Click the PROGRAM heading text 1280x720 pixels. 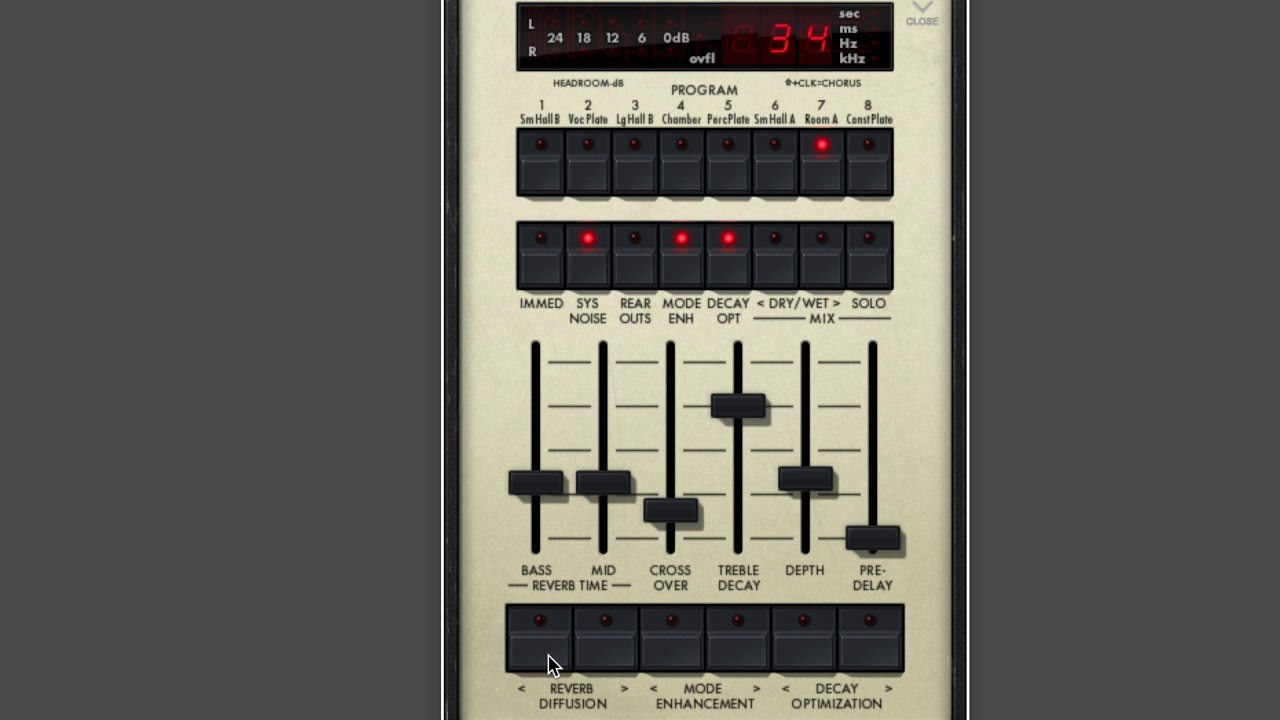[x=704, y=90]
